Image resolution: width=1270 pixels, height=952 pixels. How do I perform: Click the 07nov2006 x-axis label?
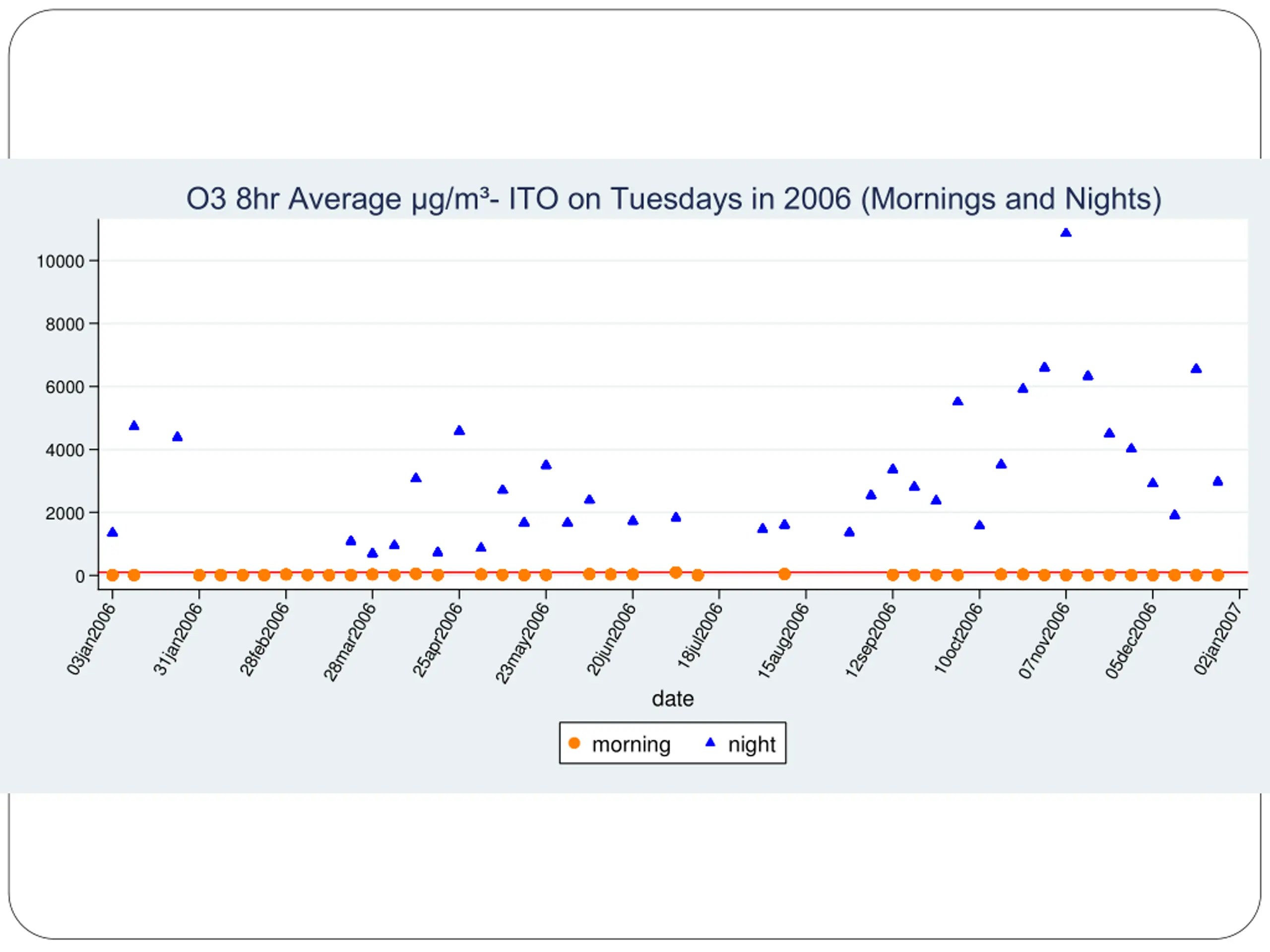coord(1044,641)
